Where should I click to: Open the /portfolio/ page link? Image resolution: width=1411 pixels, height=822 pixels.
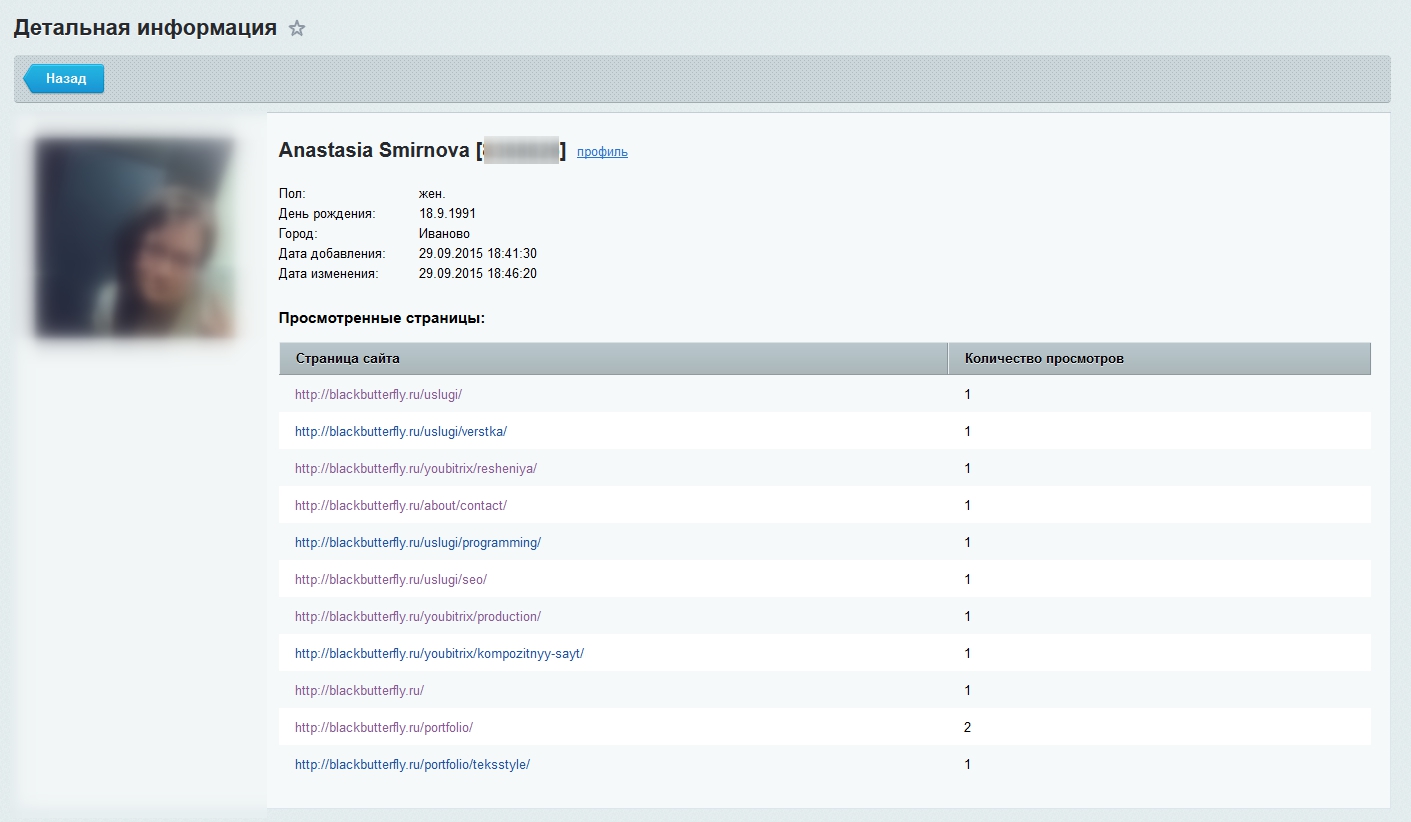click(384, 728)
